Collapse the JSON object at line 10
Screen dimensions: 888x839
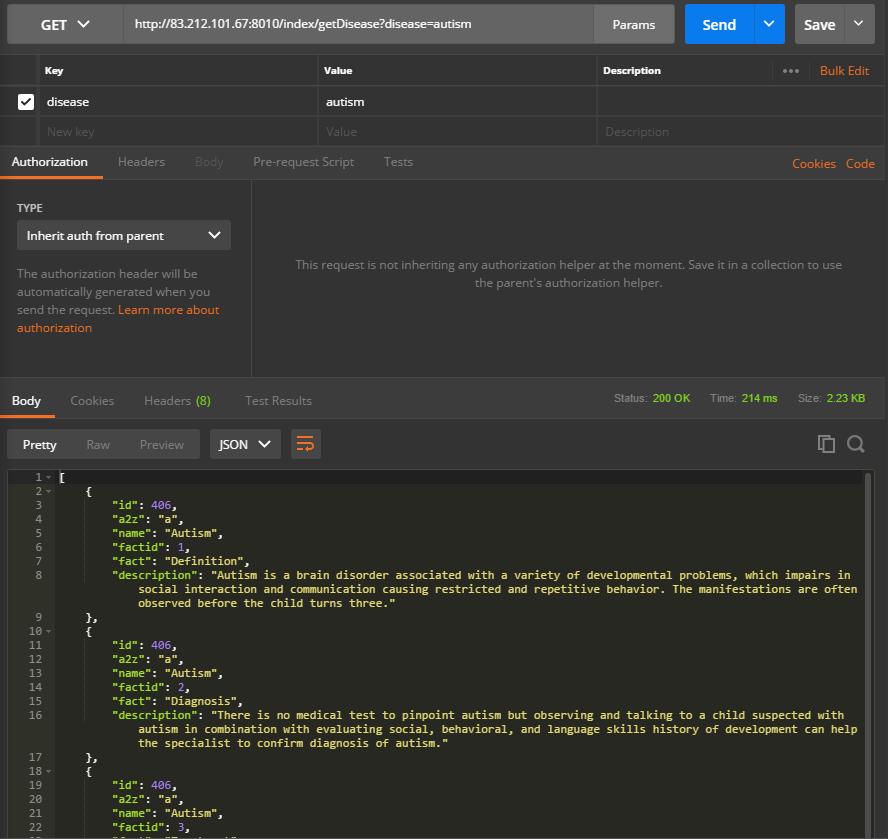49,631
